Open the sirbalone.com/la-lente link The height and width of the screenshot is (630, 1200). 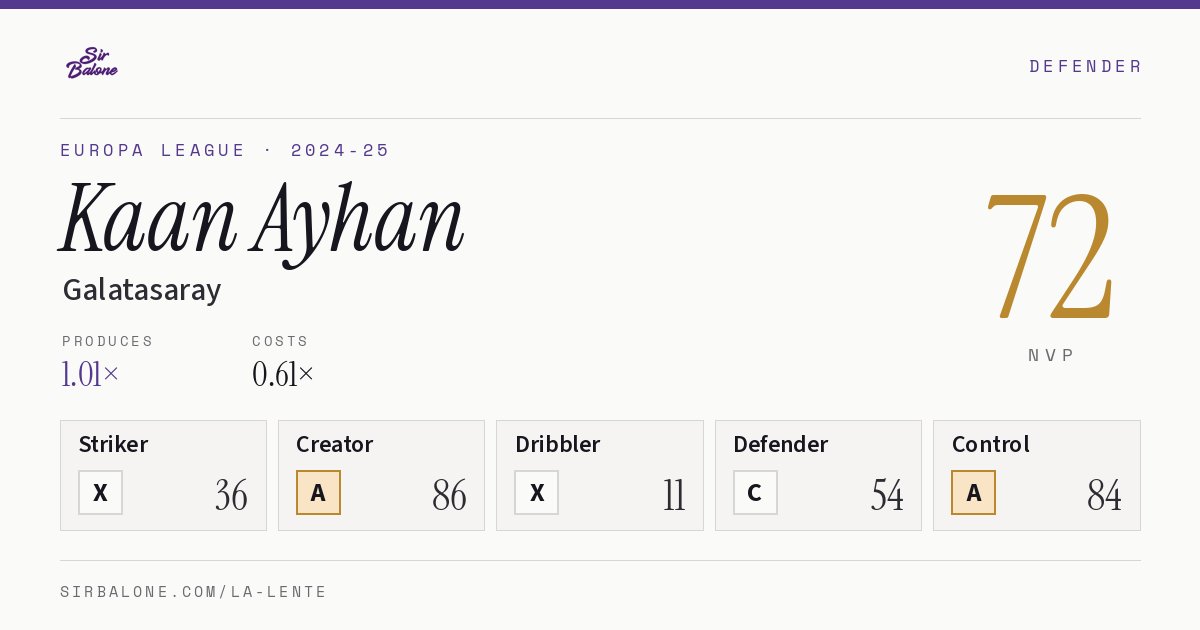194,592
